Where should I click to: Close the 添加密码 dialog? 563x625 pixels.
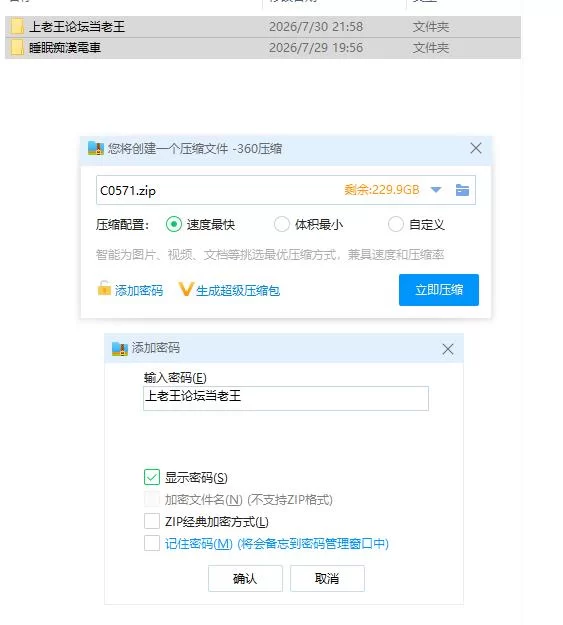click(x=448, y=349)
